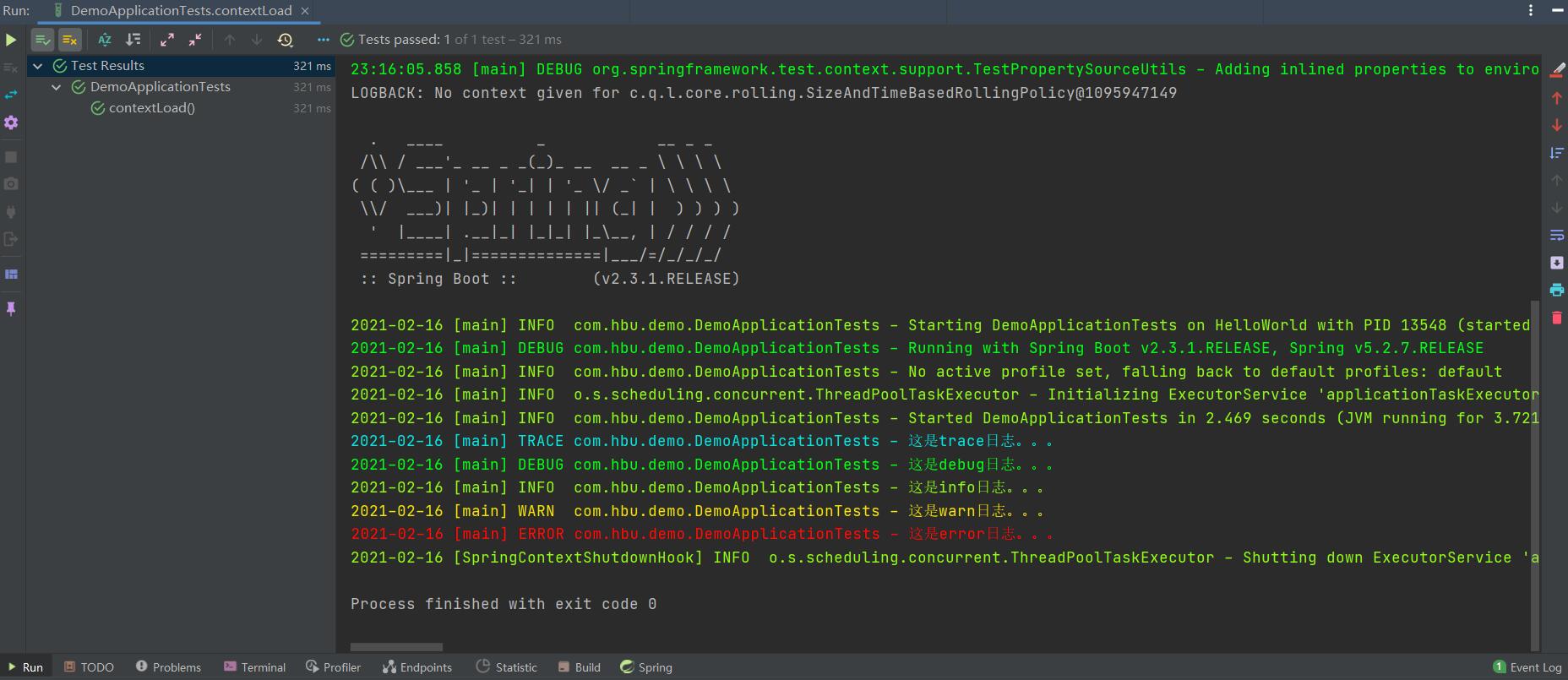The image size is (1568, 680).
Task: Click the Exit icon in sidebar
Action: click(11, 239)
